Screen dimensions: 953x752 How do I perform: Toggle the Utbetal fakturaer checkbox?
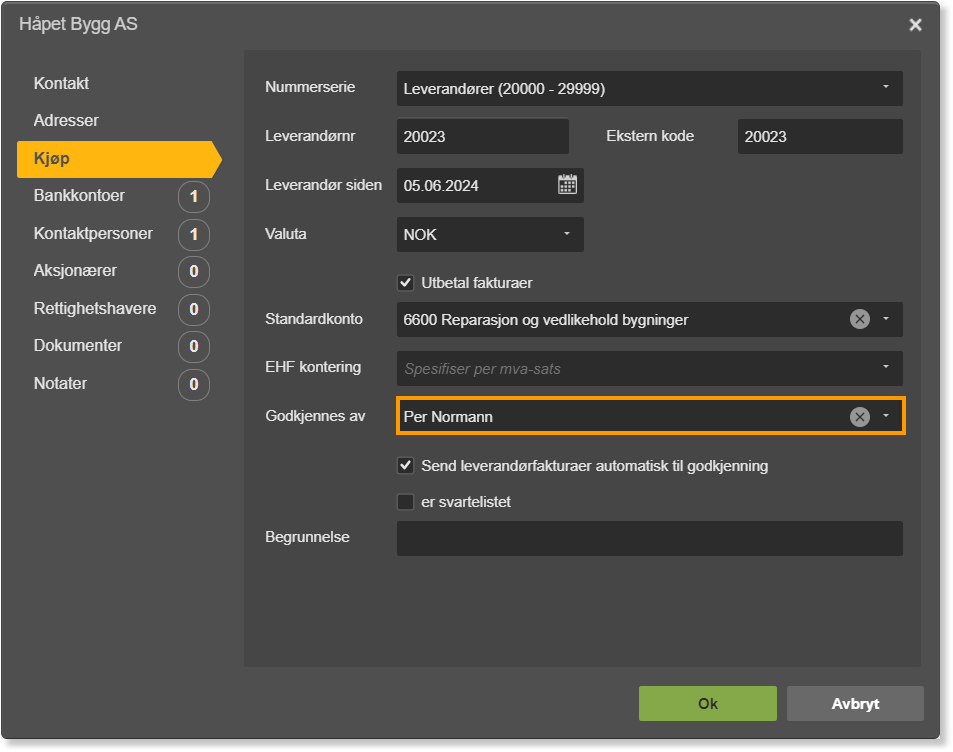tap(405, 283)
